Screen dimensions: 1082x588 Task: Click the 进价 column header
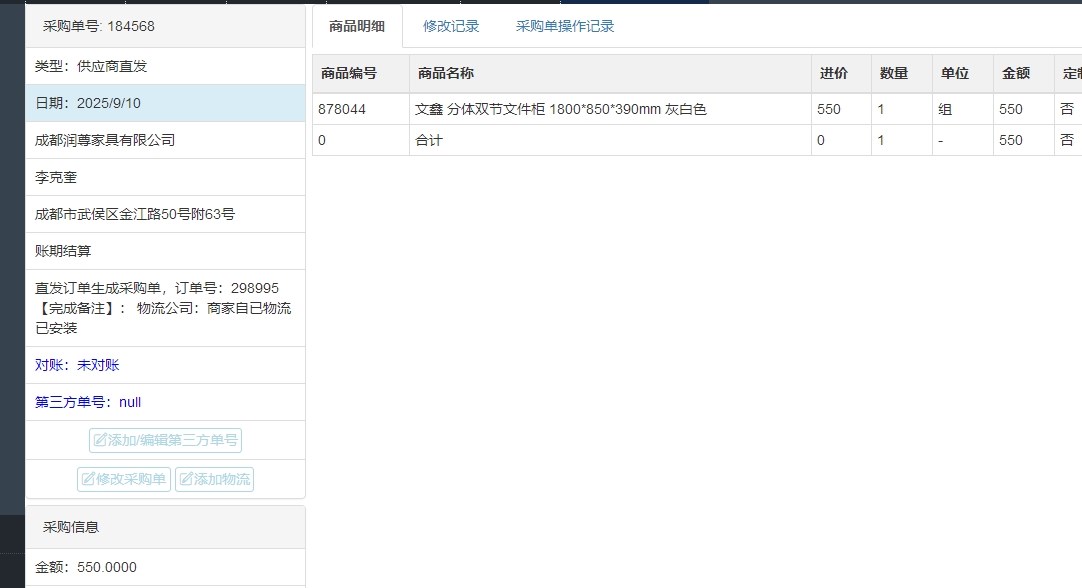pyautogui.click(x=834, y=73)
